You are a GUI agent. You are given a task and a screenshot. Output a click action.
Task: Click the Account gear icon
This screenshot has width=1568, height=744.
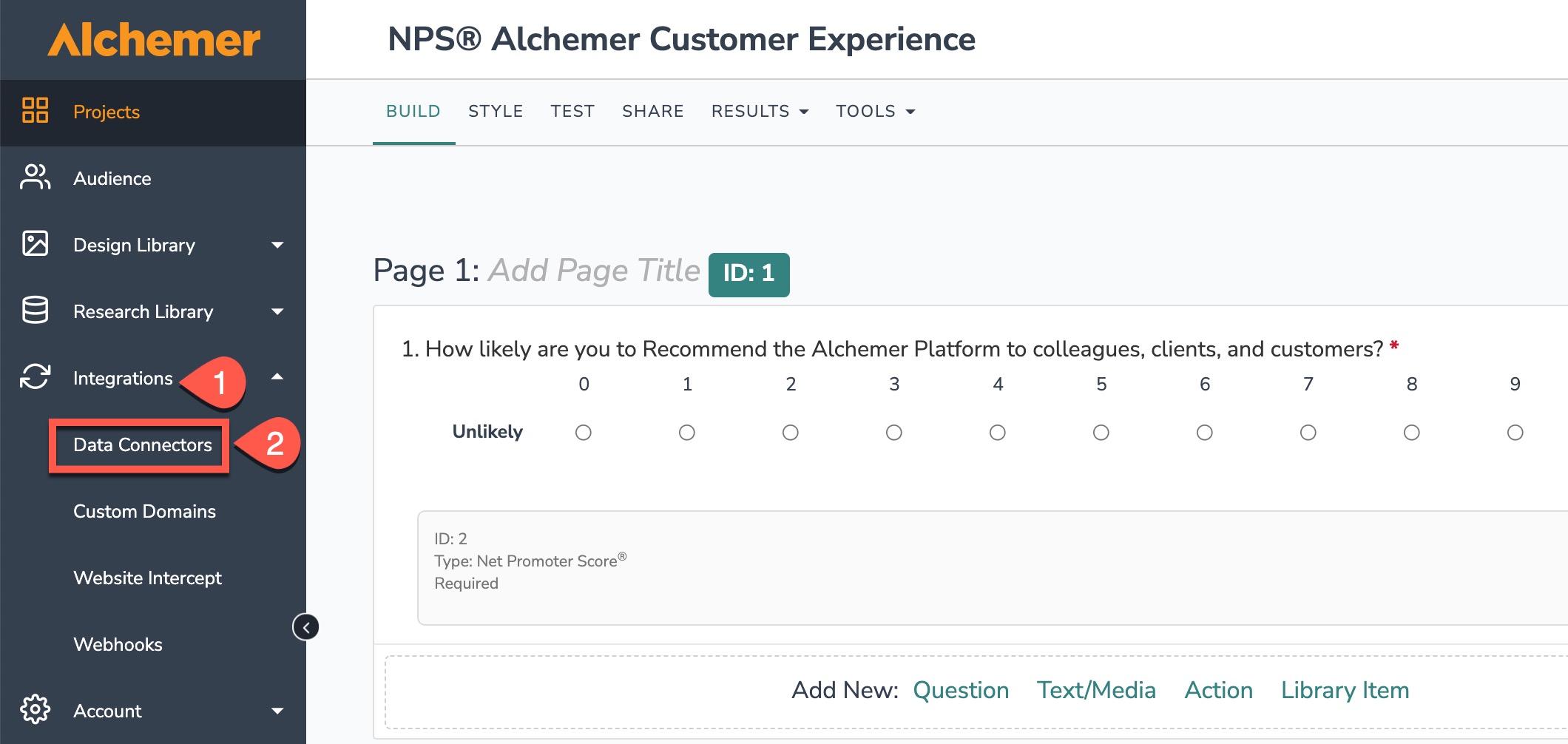(x=35, y=709)
